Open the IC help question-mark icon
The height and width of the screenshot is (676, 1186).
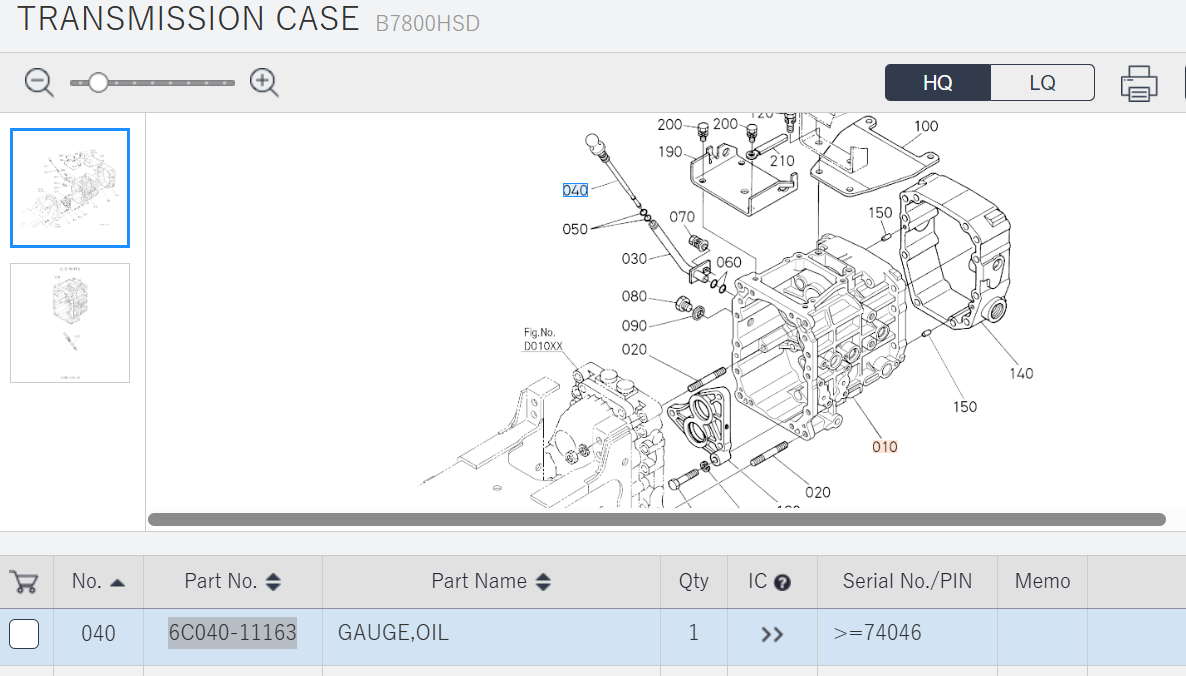(x=783, y=582)
